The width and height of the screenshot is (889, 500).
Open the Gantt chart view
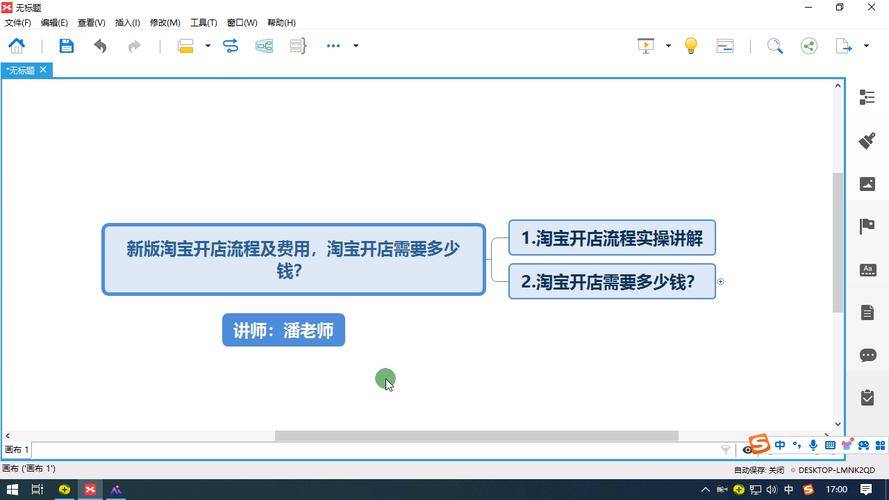pos(725,46)
